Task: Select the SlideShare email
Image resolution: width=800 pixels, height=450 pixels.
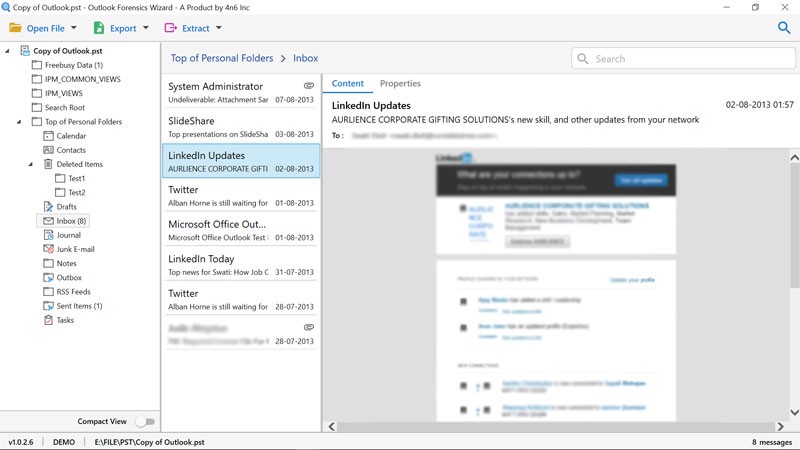Action: pyautogui.click(x=241, y=127)
